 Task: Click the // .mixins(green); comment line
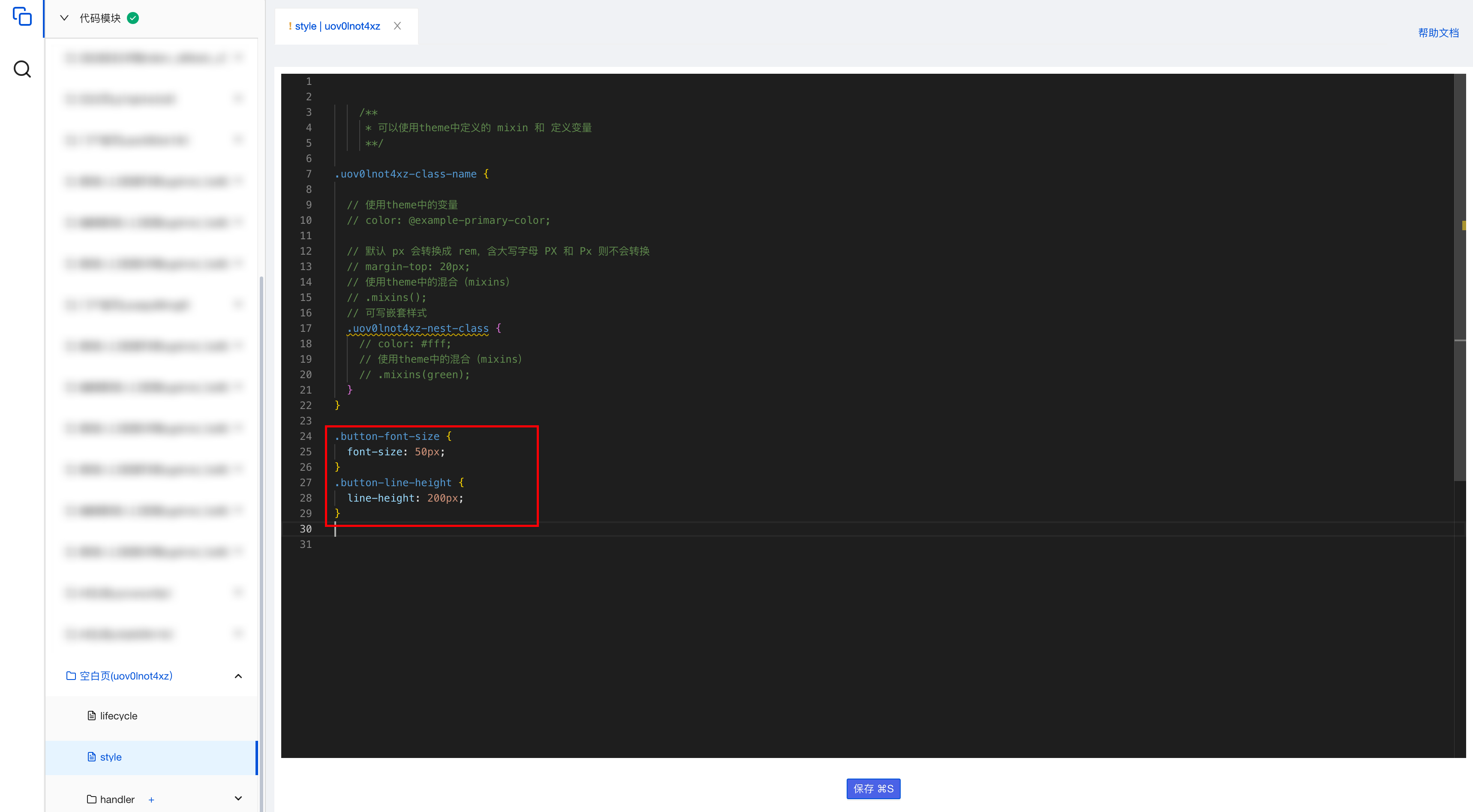pos(415,375)
